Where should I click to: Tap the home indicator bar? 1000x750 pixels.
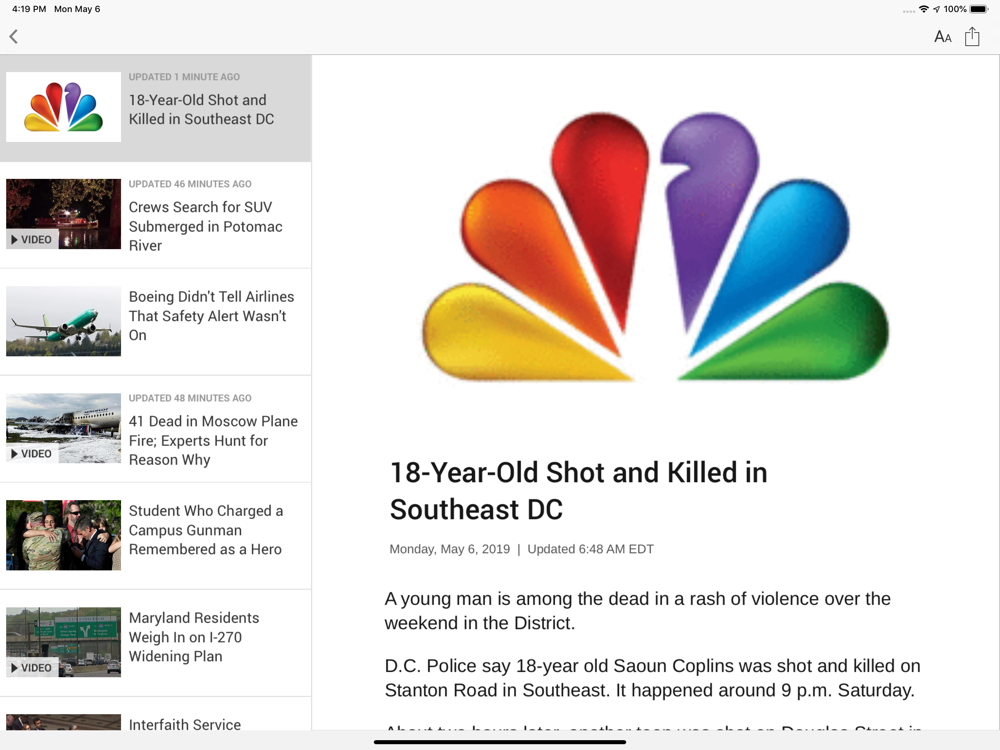(500, 742)
